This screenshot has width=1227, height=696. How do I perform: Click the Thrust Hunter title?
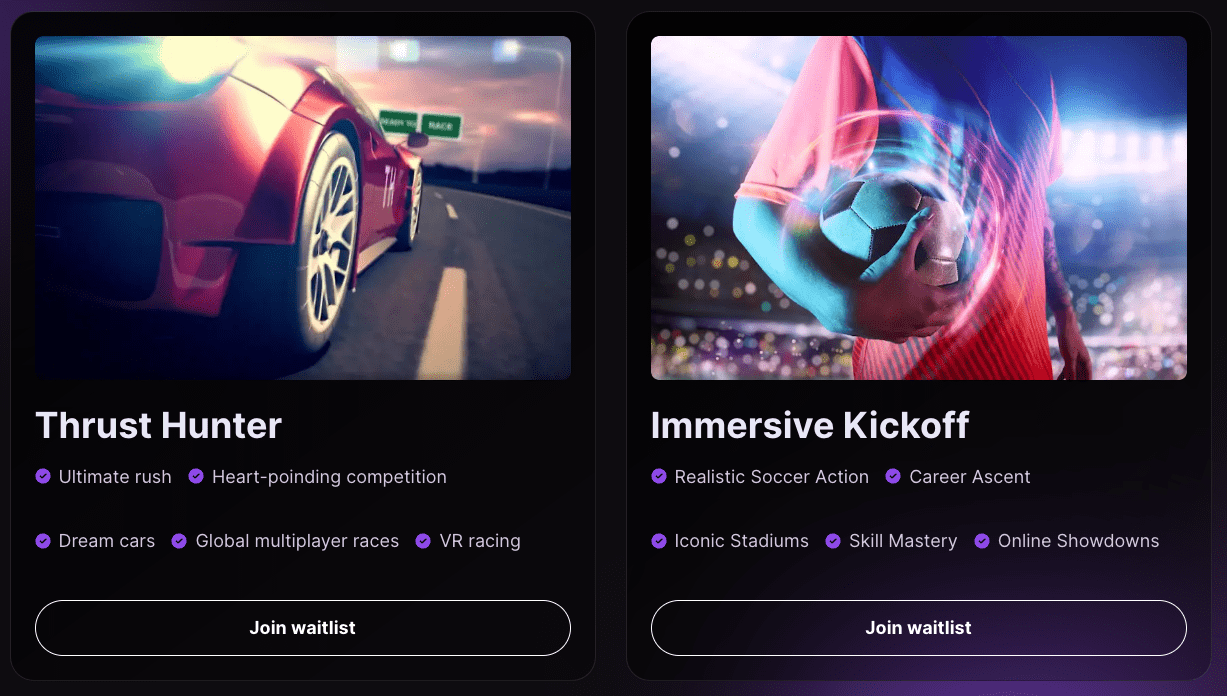(159, 426)
